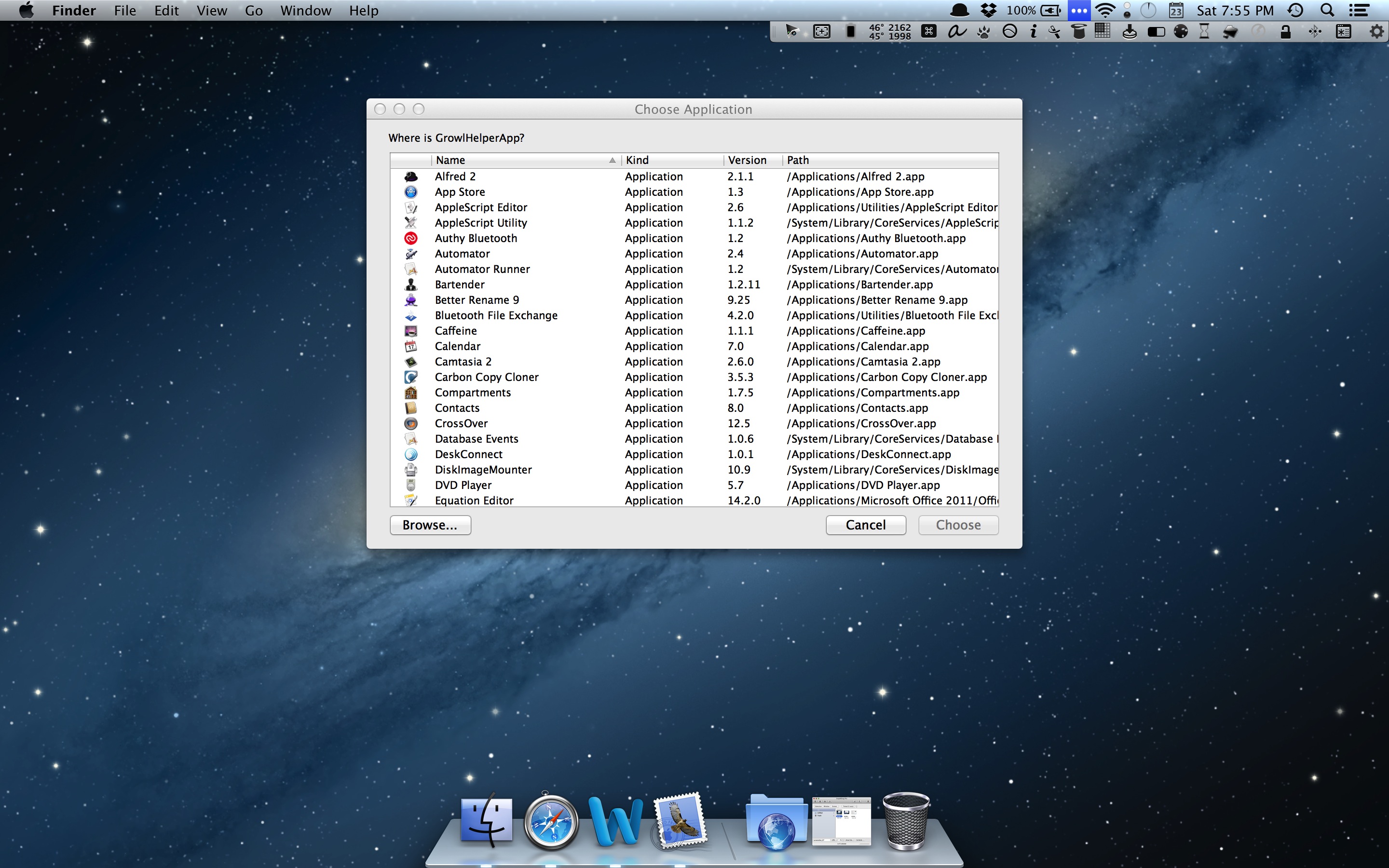The width and height of the screenshot is (1389, 868).
Task: Open Spotlight search magnifier
Action: tap(1327, 10)
